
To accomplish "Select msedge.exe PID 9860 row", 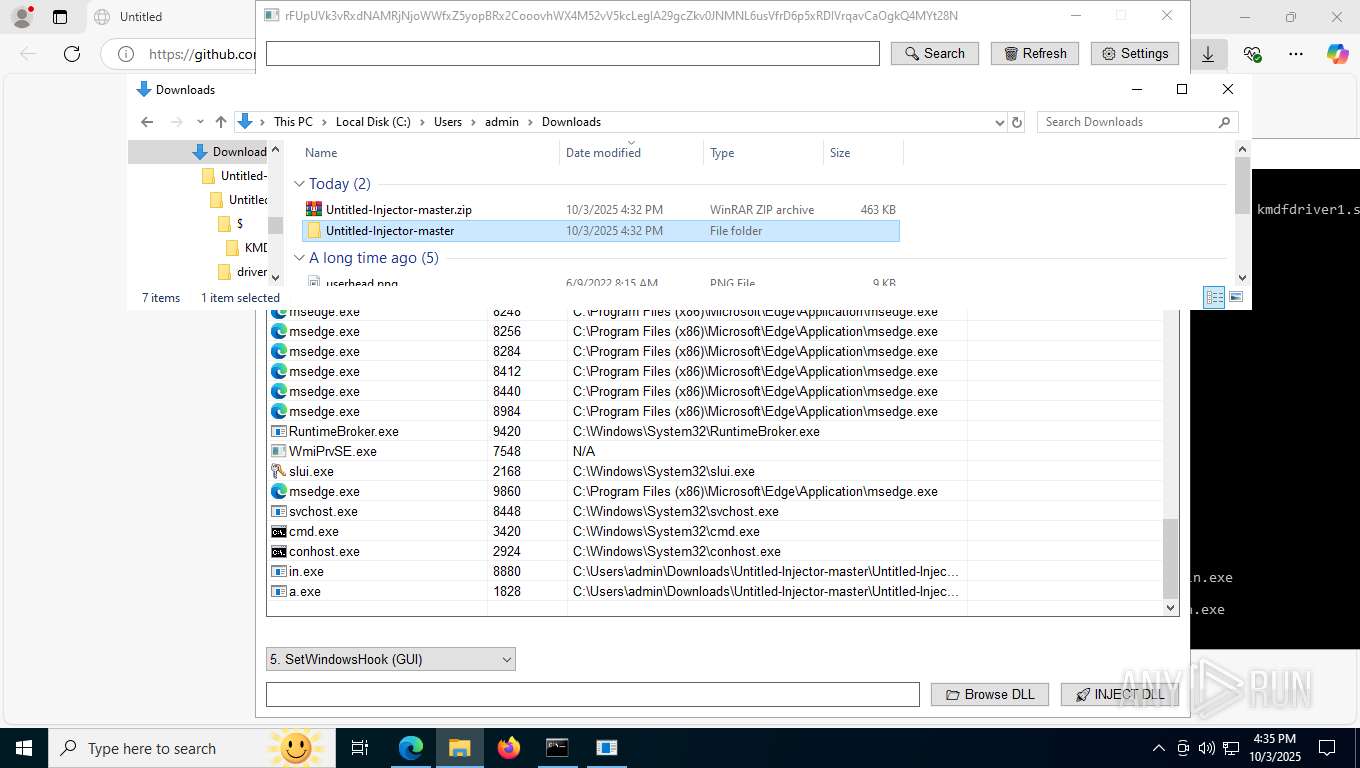I will [716, 492].
